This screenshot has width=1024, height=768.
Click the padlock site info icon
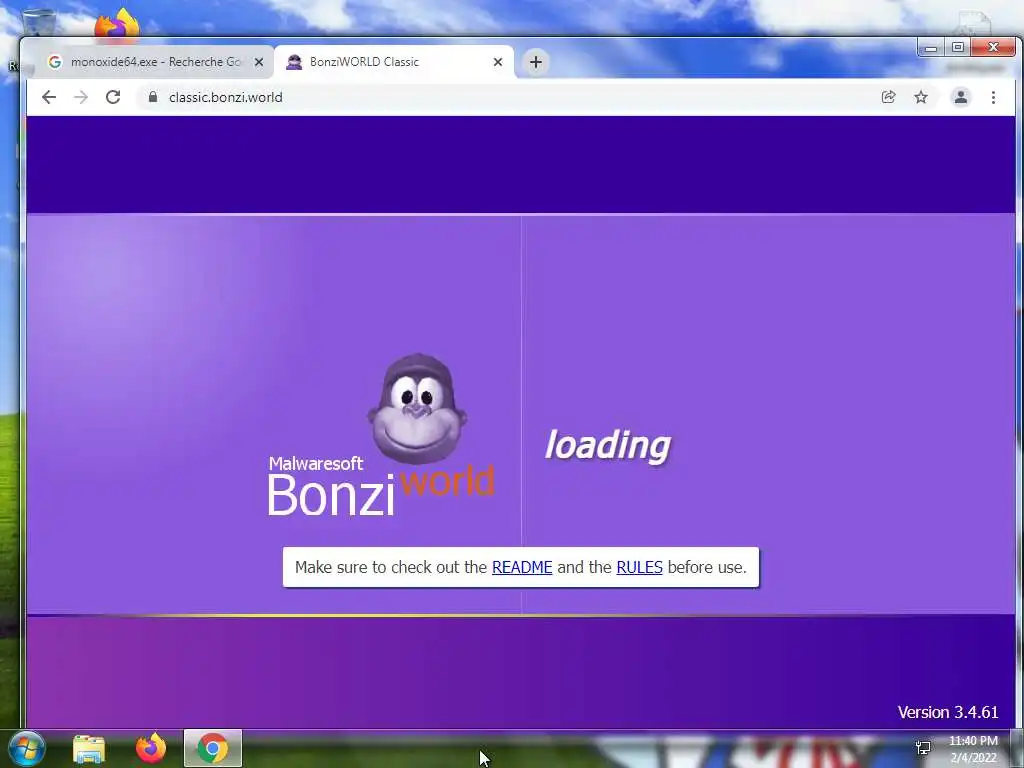(x=153, y=97)
